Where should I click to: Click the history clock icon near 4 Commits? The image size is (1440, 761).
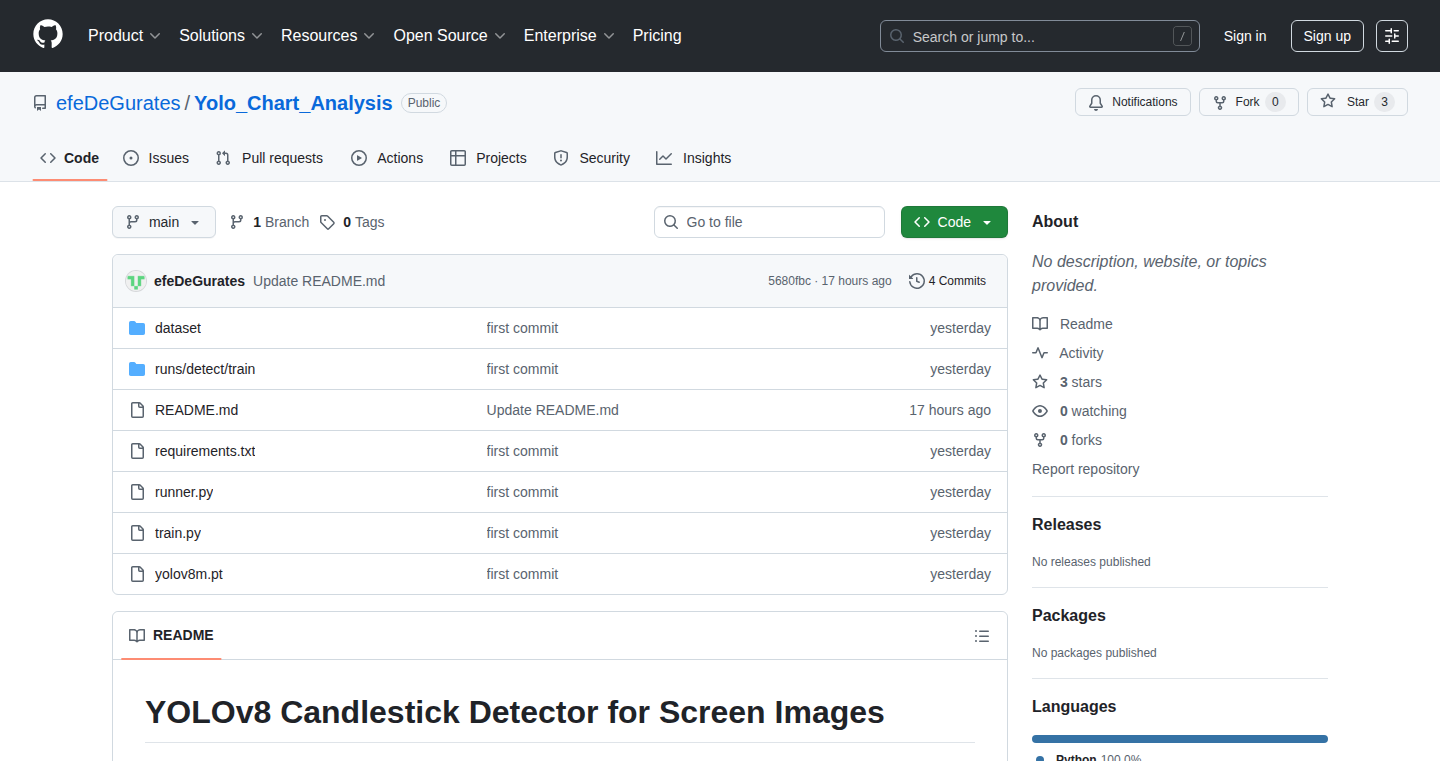pos(916,281)
